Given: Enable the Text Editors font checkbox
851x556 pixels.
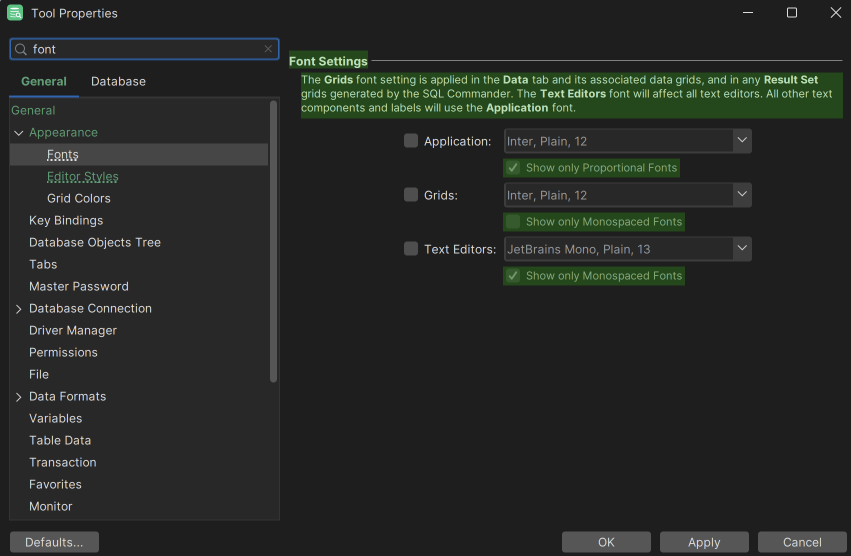Looking at the screenshot, I should point(411,249).
